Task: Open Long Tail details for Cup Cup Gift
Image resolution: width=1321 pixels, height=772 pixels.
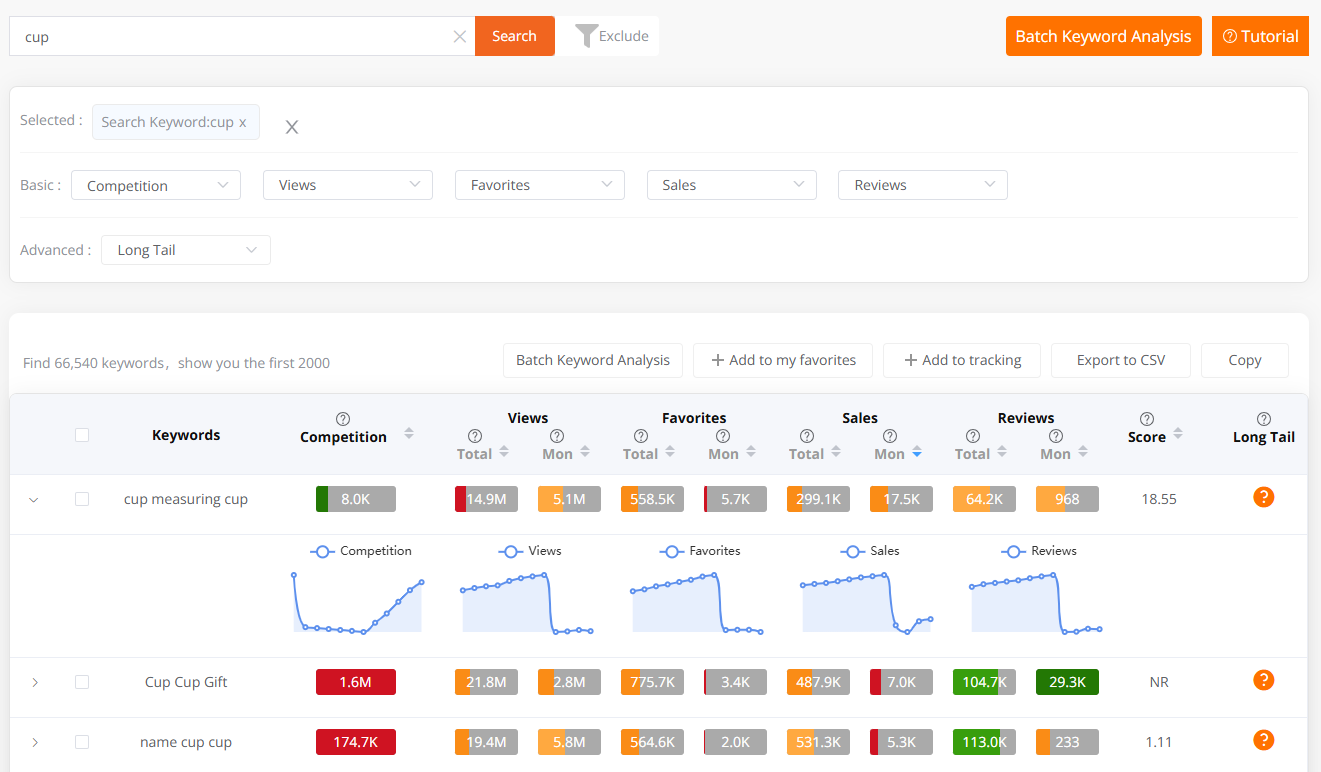Action: tap(1263, 679)
